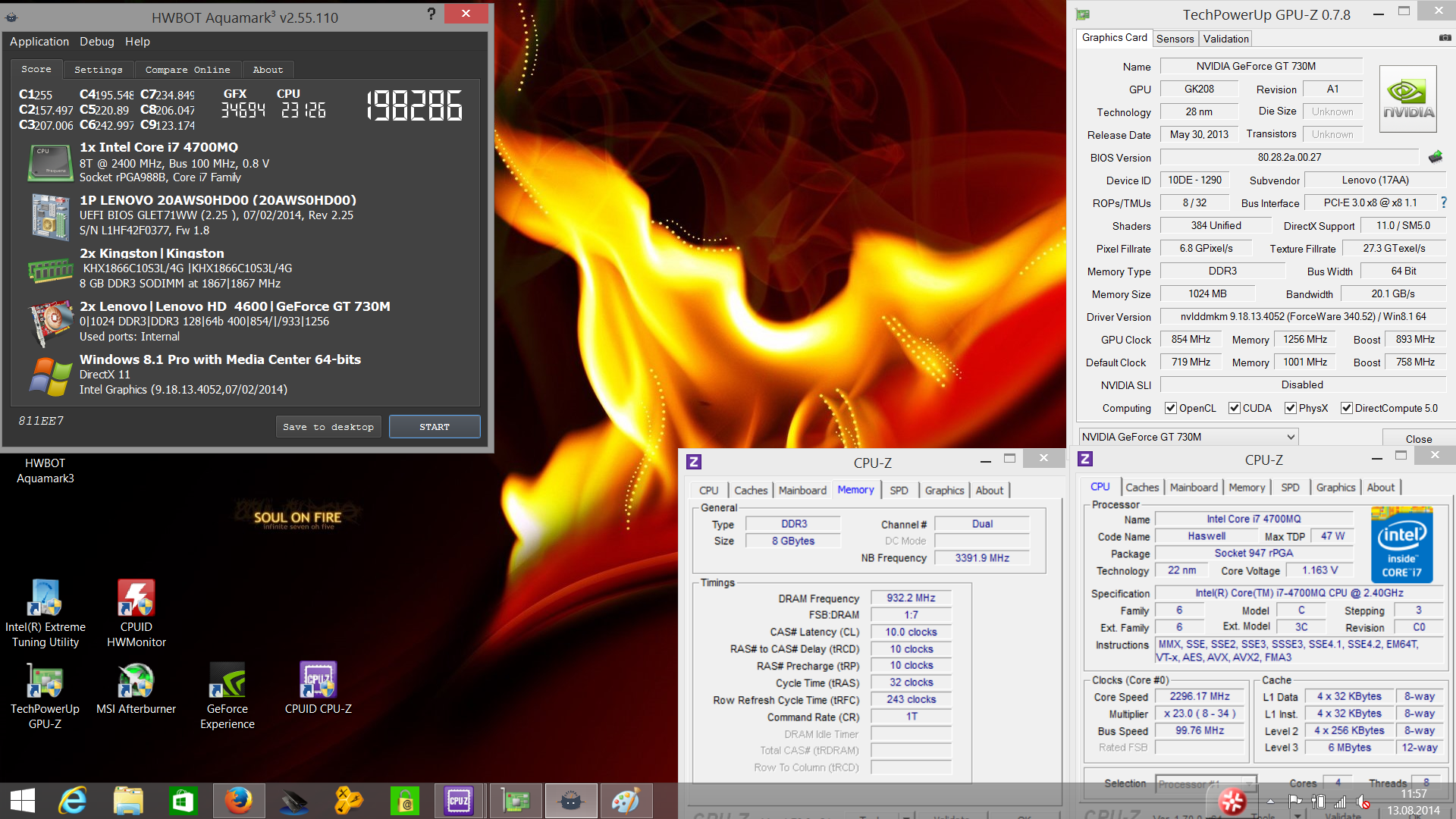Viewport: 1456px width, 819px height.
Task: Click the RAM stick icon beside Kingston entry
Action: (x=50, y=270)
